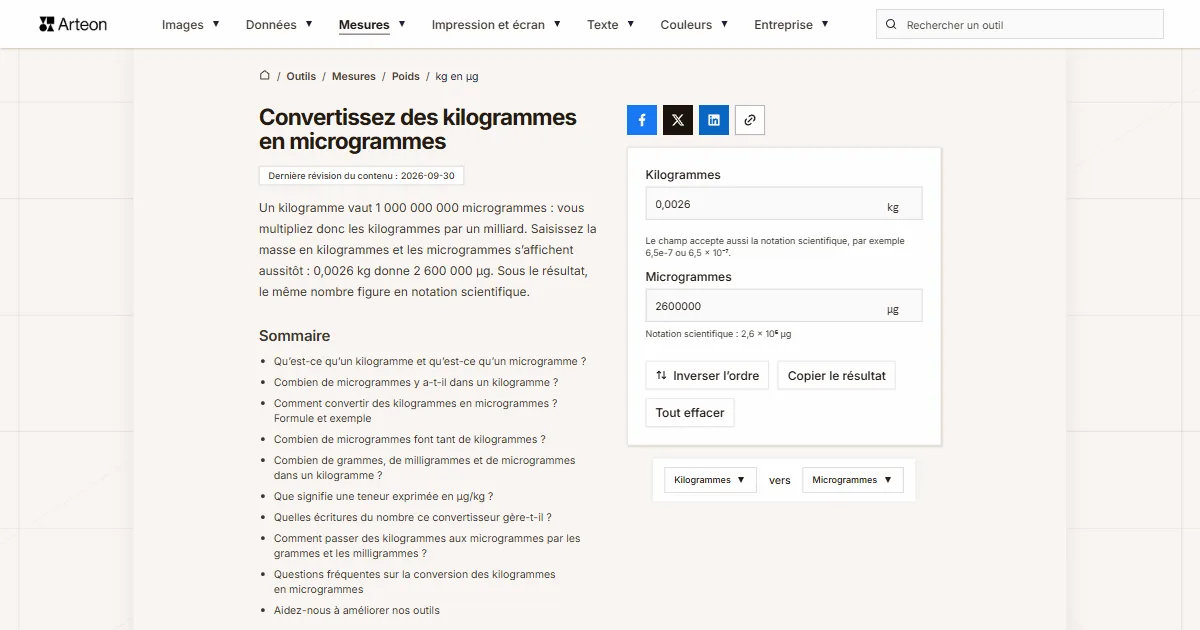Jump to Combien de microgrammes font tant section

(x=410, y=439)
